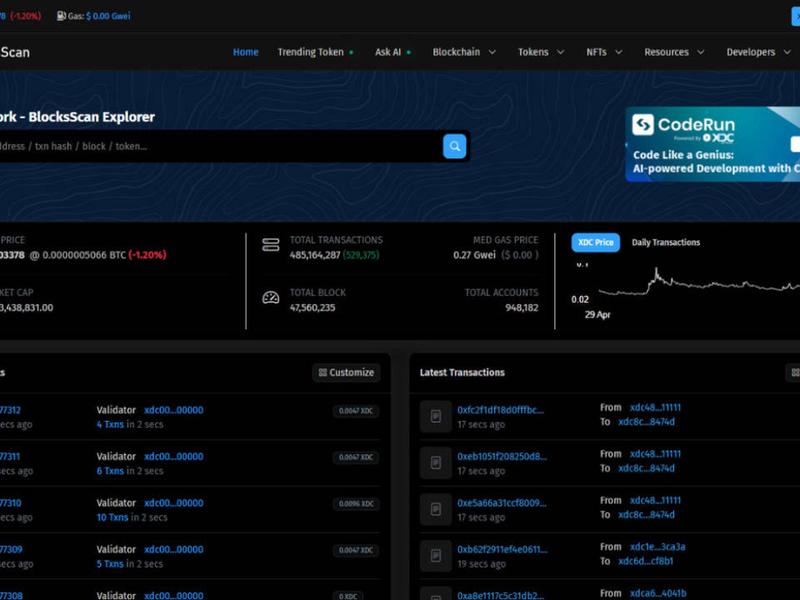The image size is (800, 600).
Task: Click transaction icon beside 0xb62f2911ef4e0611
Action: 436,556
